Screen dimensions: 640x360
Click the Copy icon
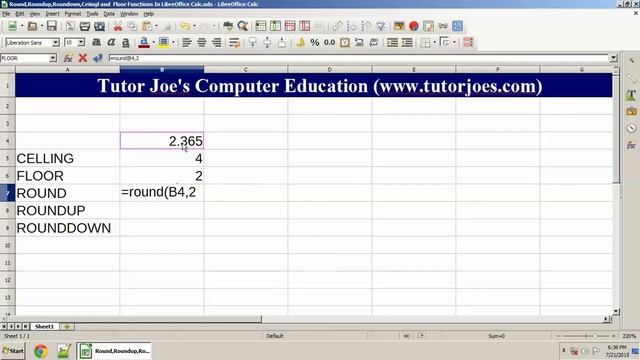click(x=132, y=26)
